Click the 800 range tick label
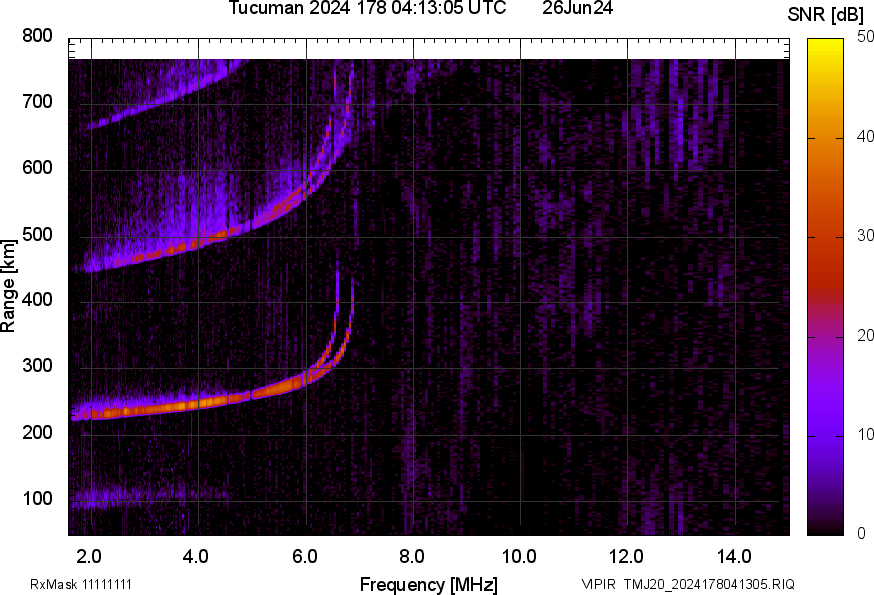The height and width of the screenshot is (595, 874). tap(36, 36)
